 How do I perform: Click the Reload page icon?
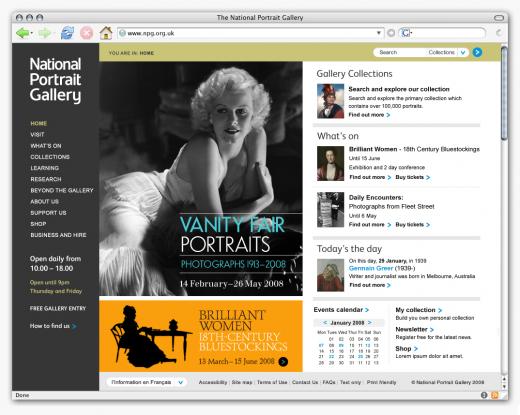[x=67, y=33]
